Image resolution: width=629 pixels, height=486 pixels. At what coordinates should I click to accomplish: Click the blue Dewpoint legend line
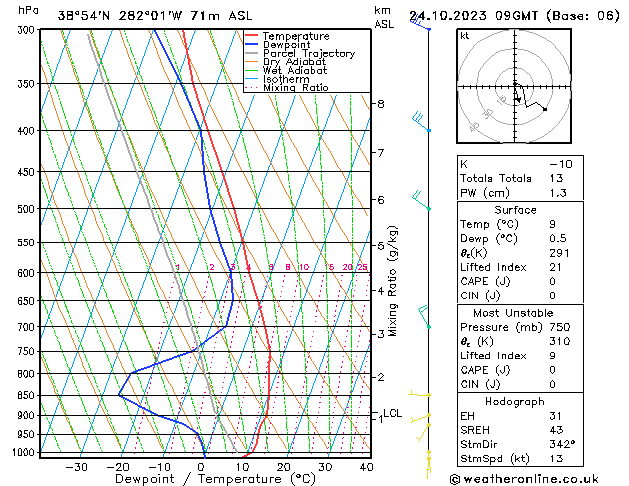(251, 45)
